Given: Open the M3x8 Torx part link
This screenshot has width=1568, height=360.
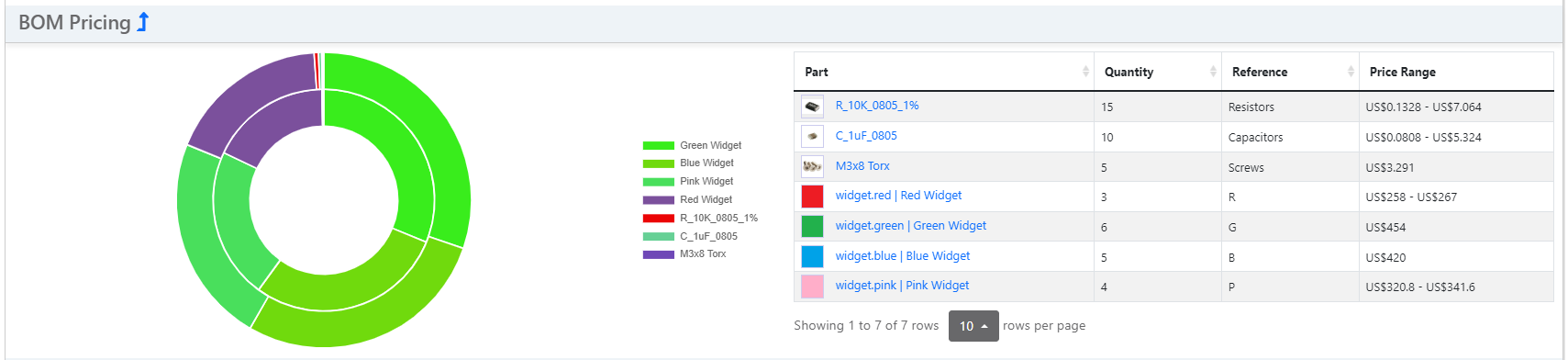Looking at the screenshot, I should pyautogui.click(x=862, y=166).
